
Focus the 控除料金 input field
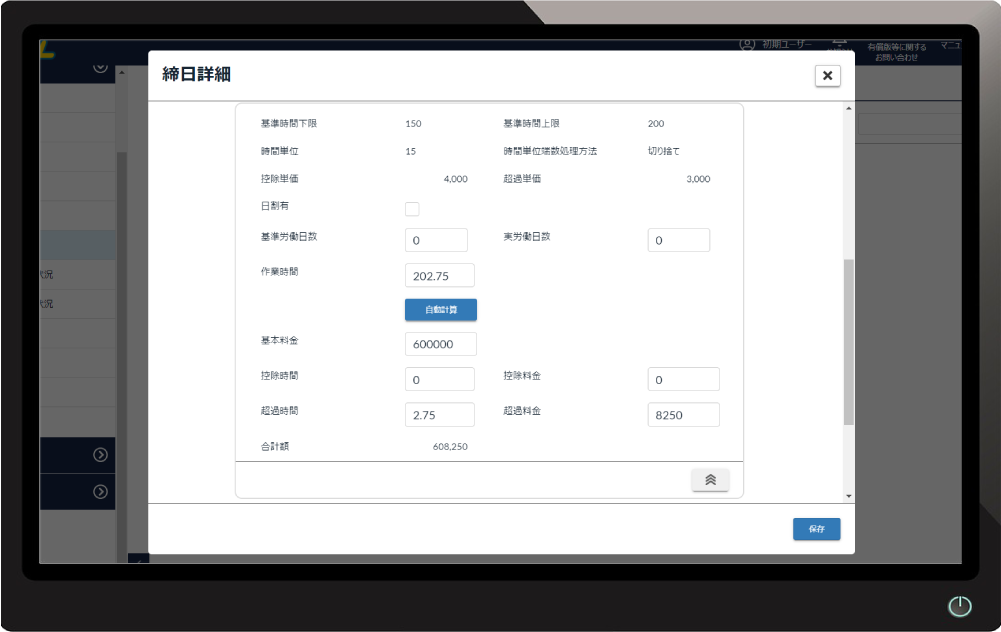pyautogui.click(x=683, y=380)
